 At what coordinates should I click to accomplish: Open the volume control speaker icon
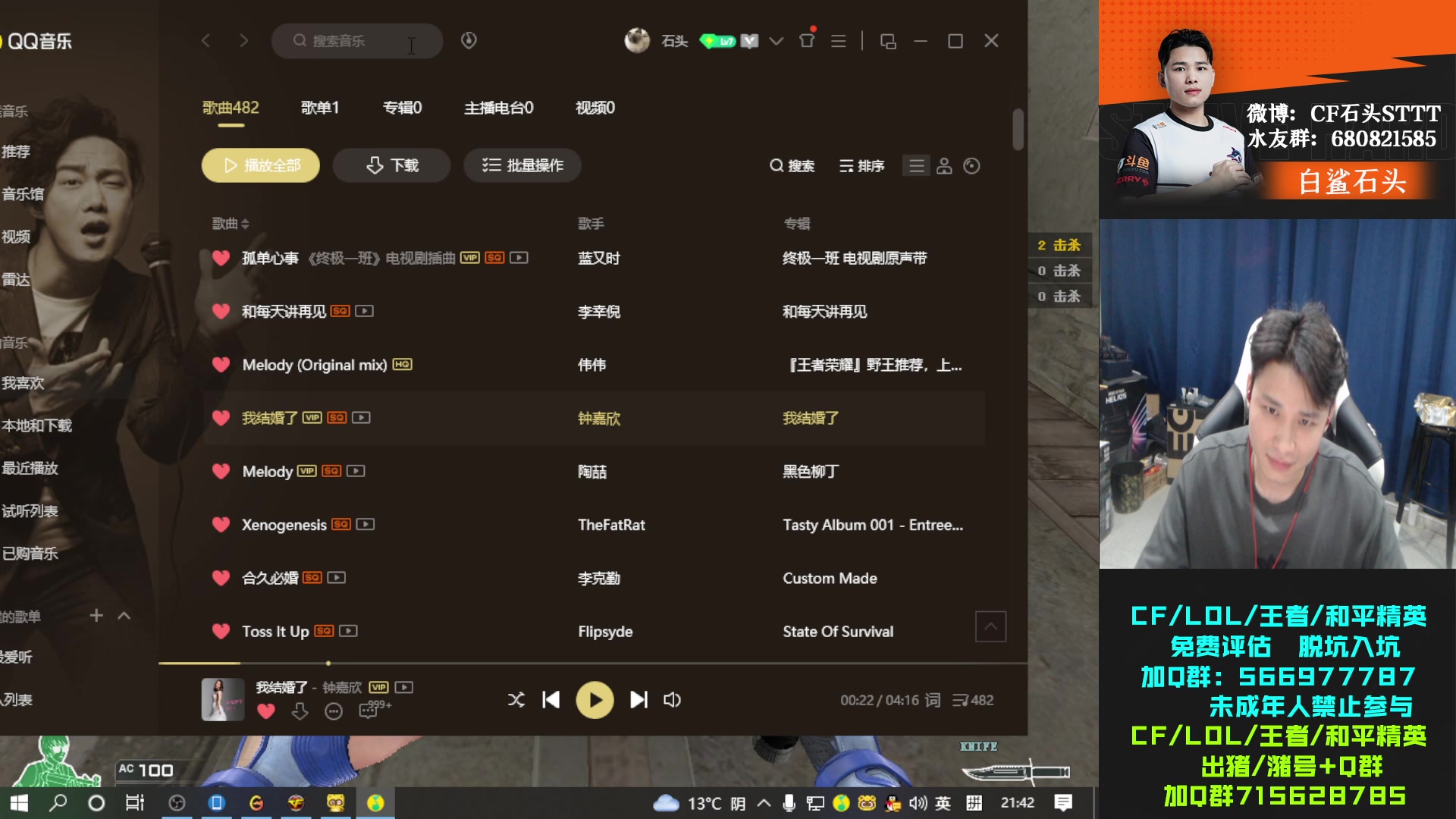point(673,700)
